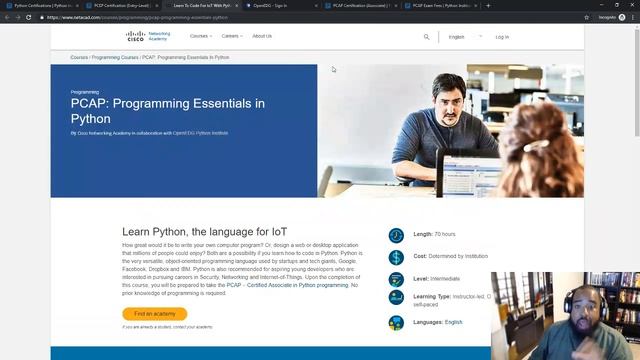This screenshot has height=360, width=640.
Task: Click the page vertical scrollbar thumb
Action: pos(637,82)
